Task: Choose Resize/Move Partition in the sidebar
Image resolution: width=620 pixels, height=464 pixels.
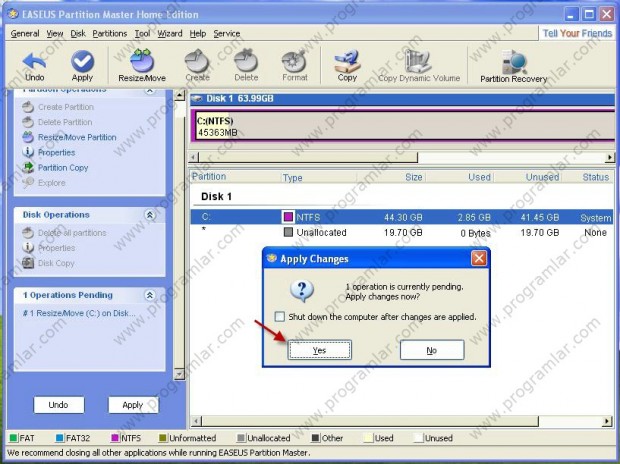Action: (x=69, y=137)
